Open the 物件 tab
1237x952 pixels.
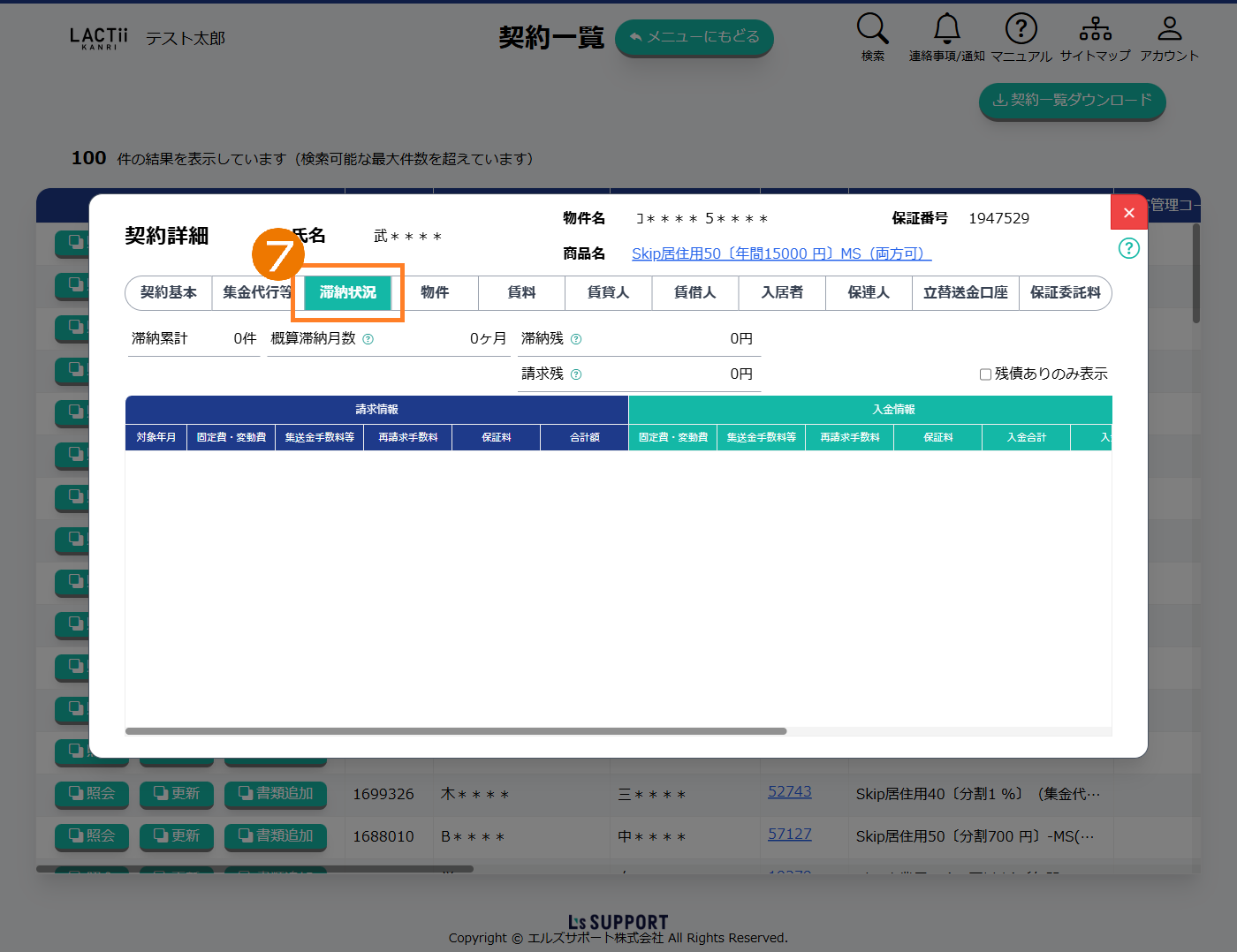tap(435, 293)
